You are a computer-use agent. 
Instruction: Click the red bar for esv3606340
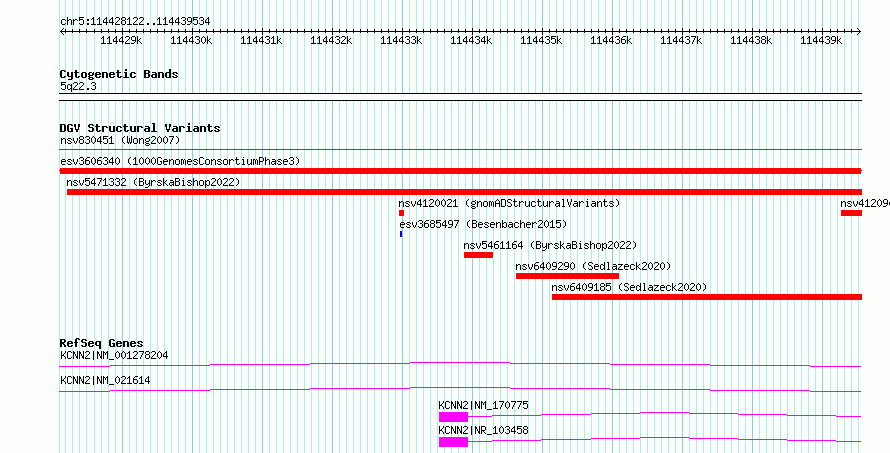point(461,171)
